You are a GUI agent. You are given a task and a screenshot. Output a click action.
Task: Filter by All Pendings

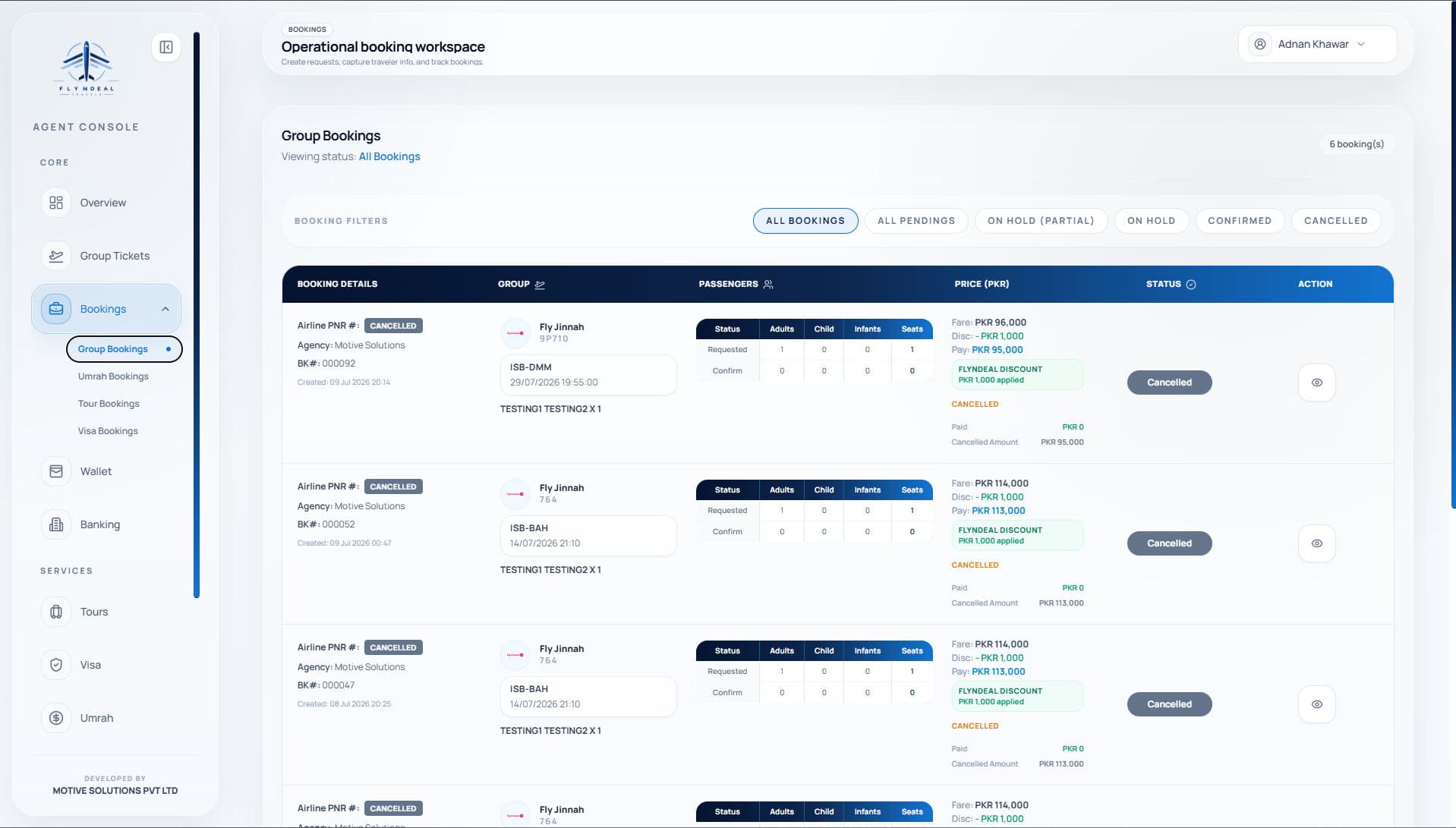click(x=916, y=221)
